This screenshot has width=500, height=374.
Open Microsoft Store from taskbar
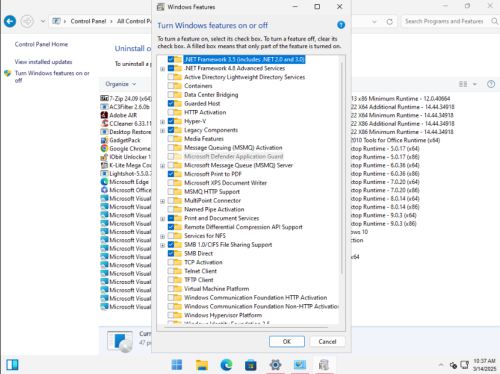point(251,365)
